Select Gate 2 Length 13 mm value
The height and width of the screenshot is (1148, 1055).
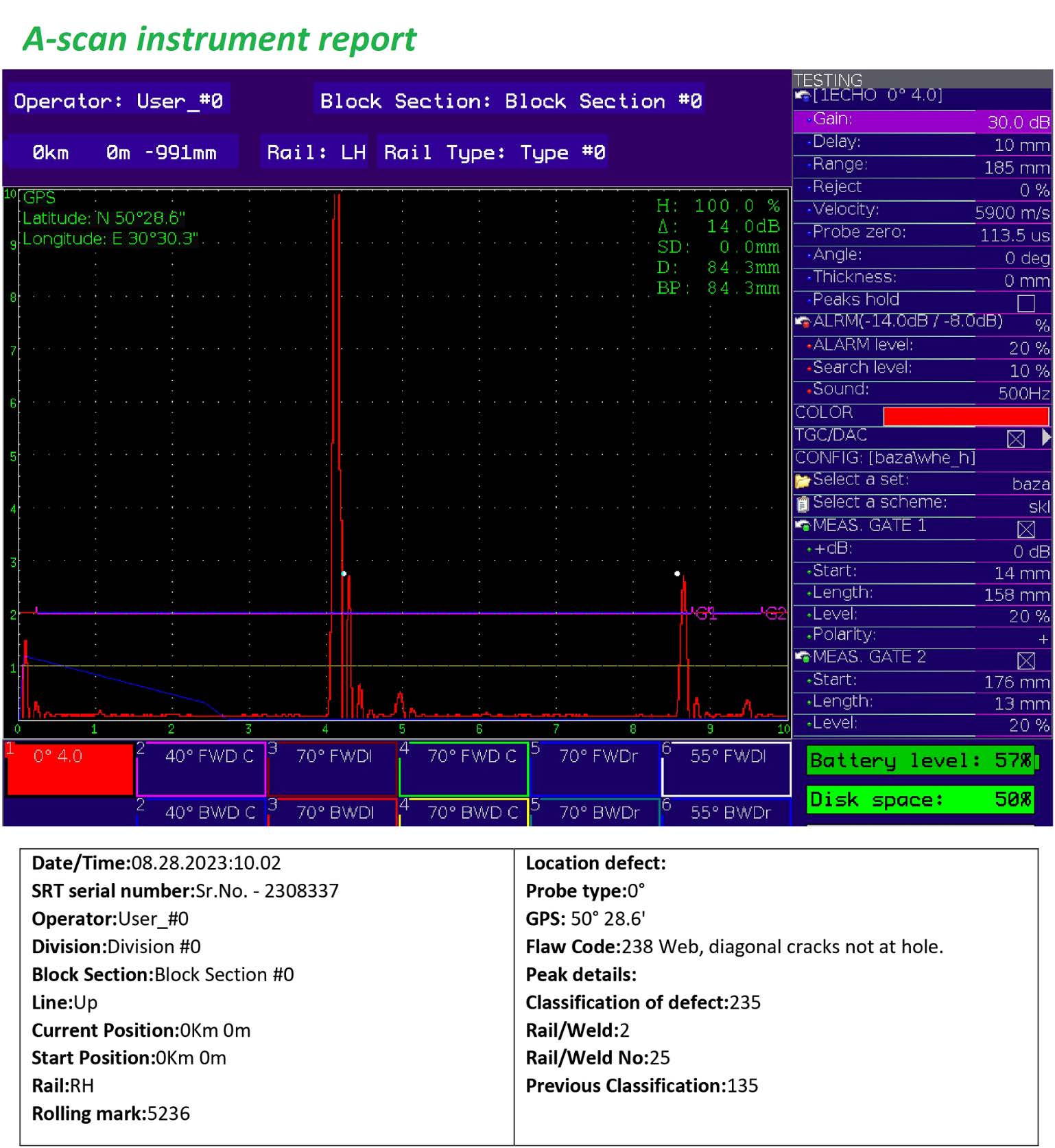click(x=1022, y=704)
